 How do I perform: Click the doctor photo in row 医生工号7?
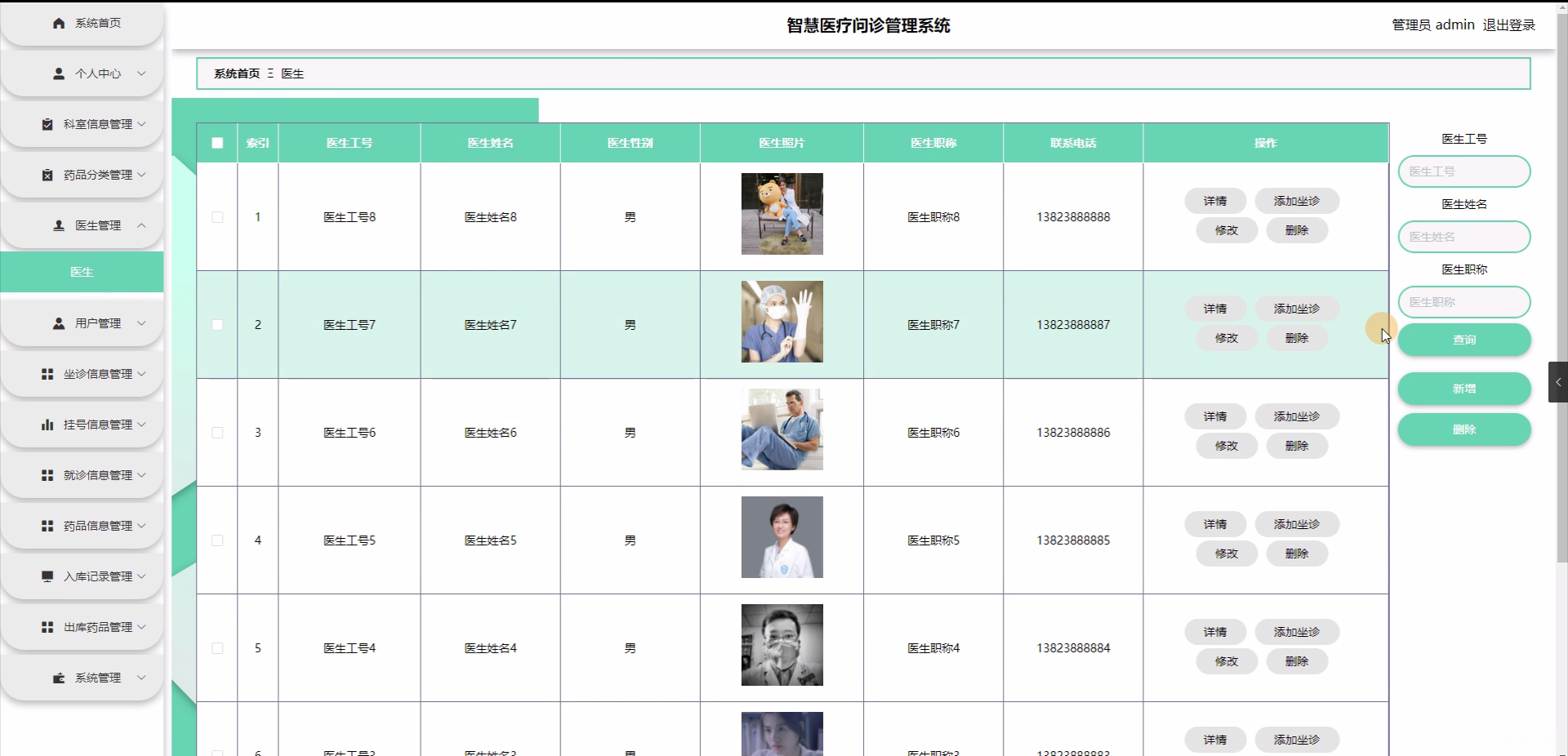[x=782, y=322]
